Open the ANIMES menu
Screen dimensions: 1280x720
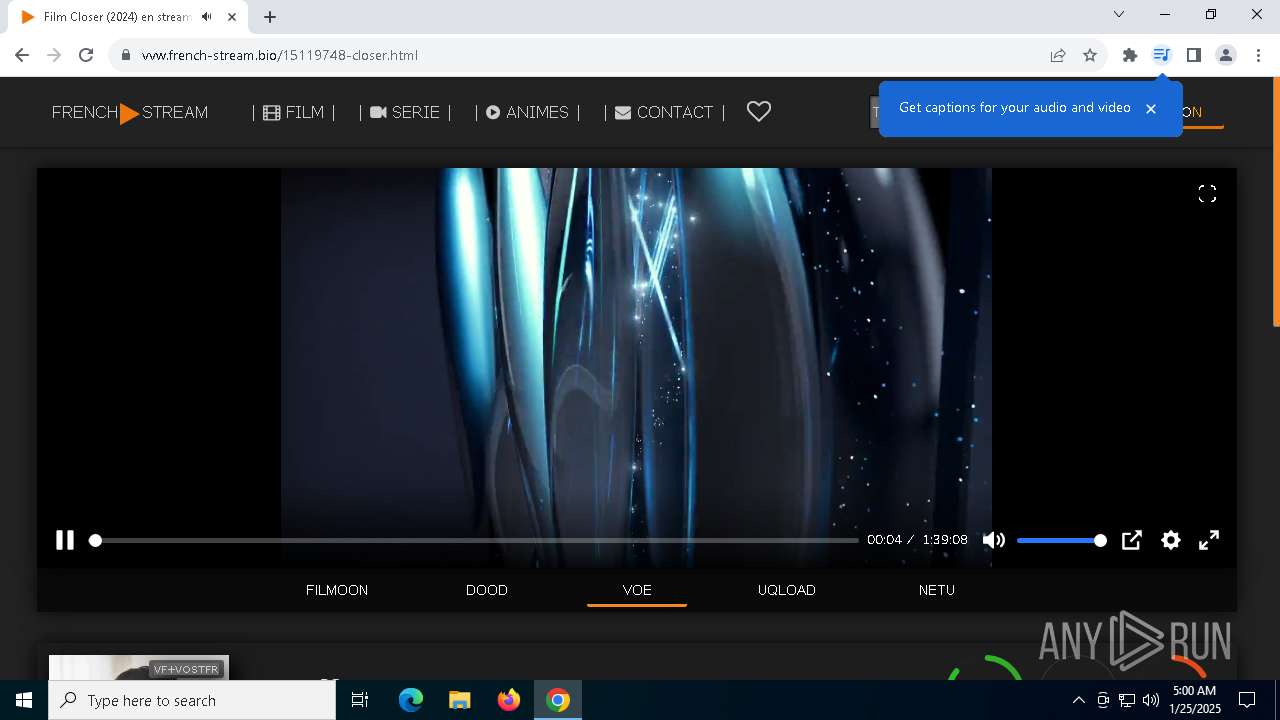coord(528,112)
